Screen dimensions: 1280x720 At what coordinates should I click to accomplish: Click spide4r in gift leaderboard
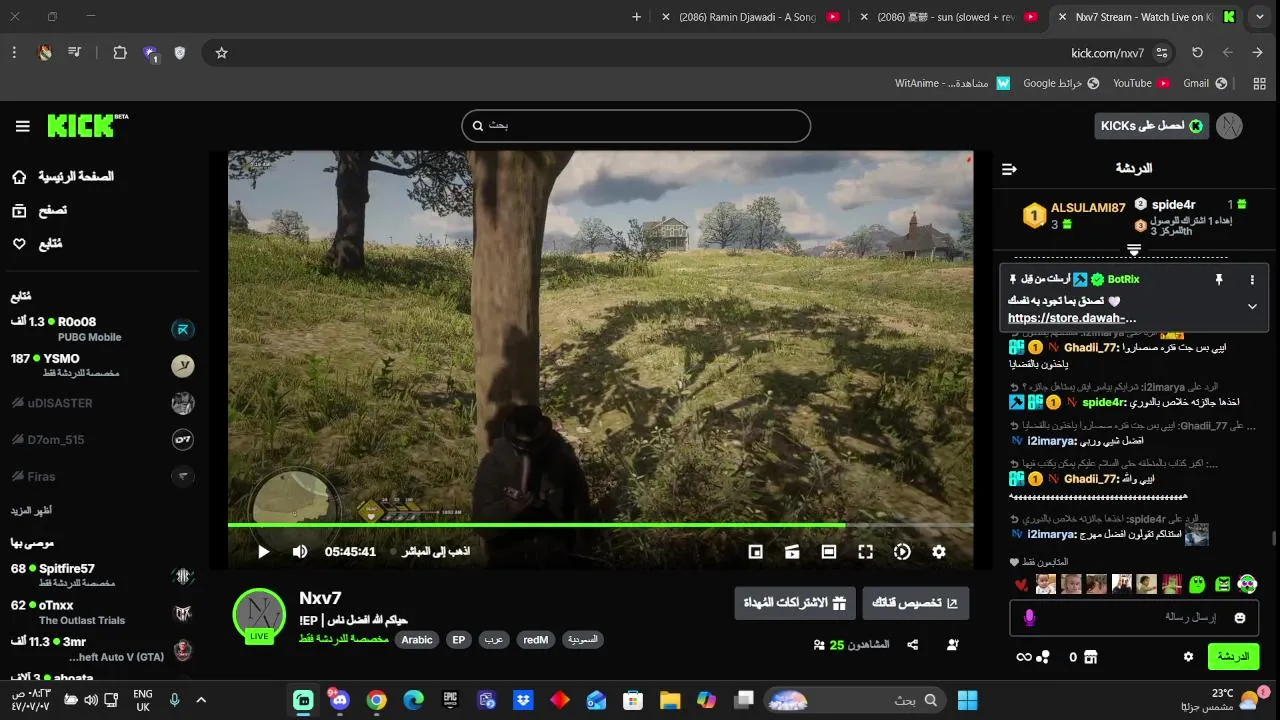point(1173,204)
